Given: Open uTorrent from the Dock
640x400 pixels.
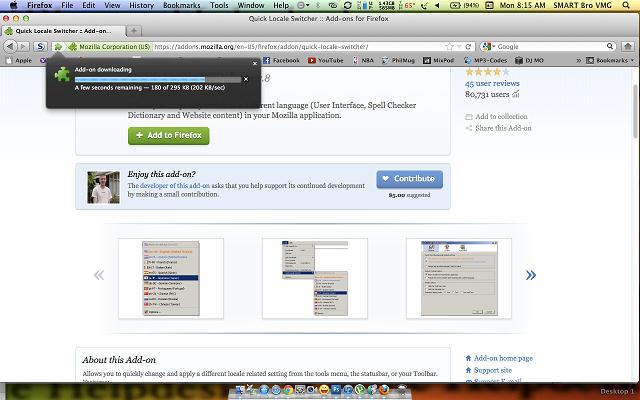Looking at the screenshot, I should (360, 389).
